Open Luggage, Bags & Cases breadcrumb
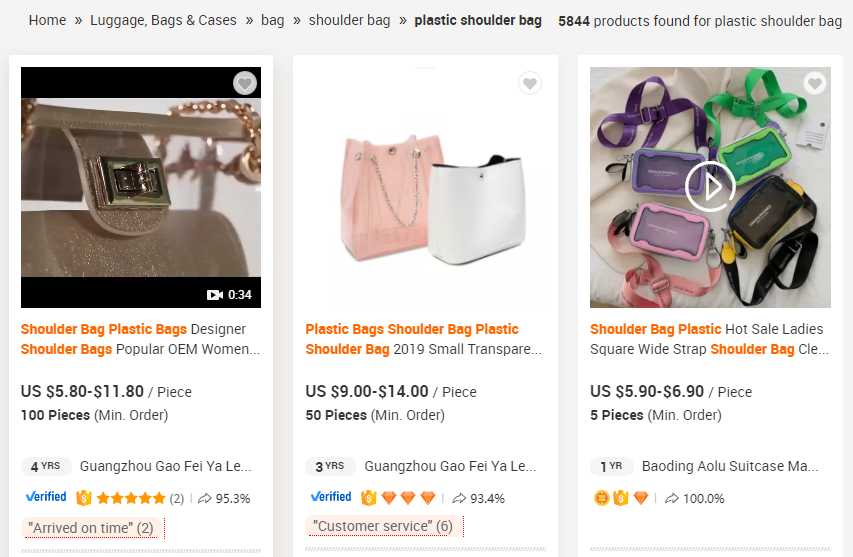853x557 pixels. click(x=163, y=20)
